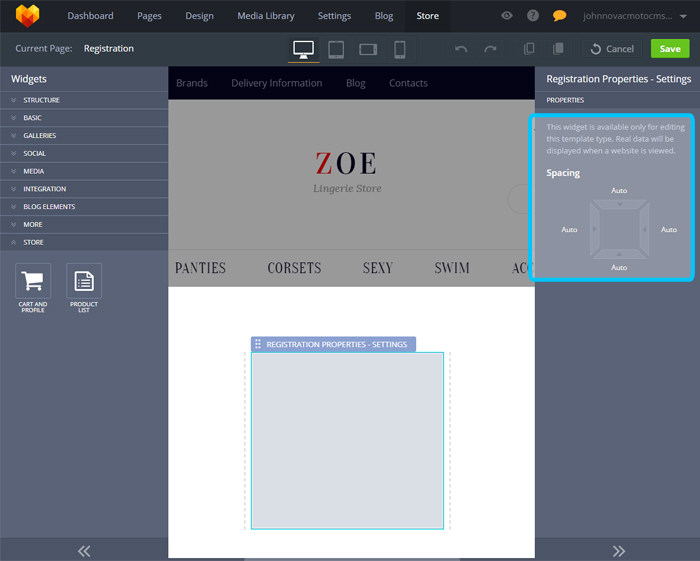Click the SEXY category
The width and height of the screenshot is (700, 561).
pyautogui.click(x=378, y=268)
